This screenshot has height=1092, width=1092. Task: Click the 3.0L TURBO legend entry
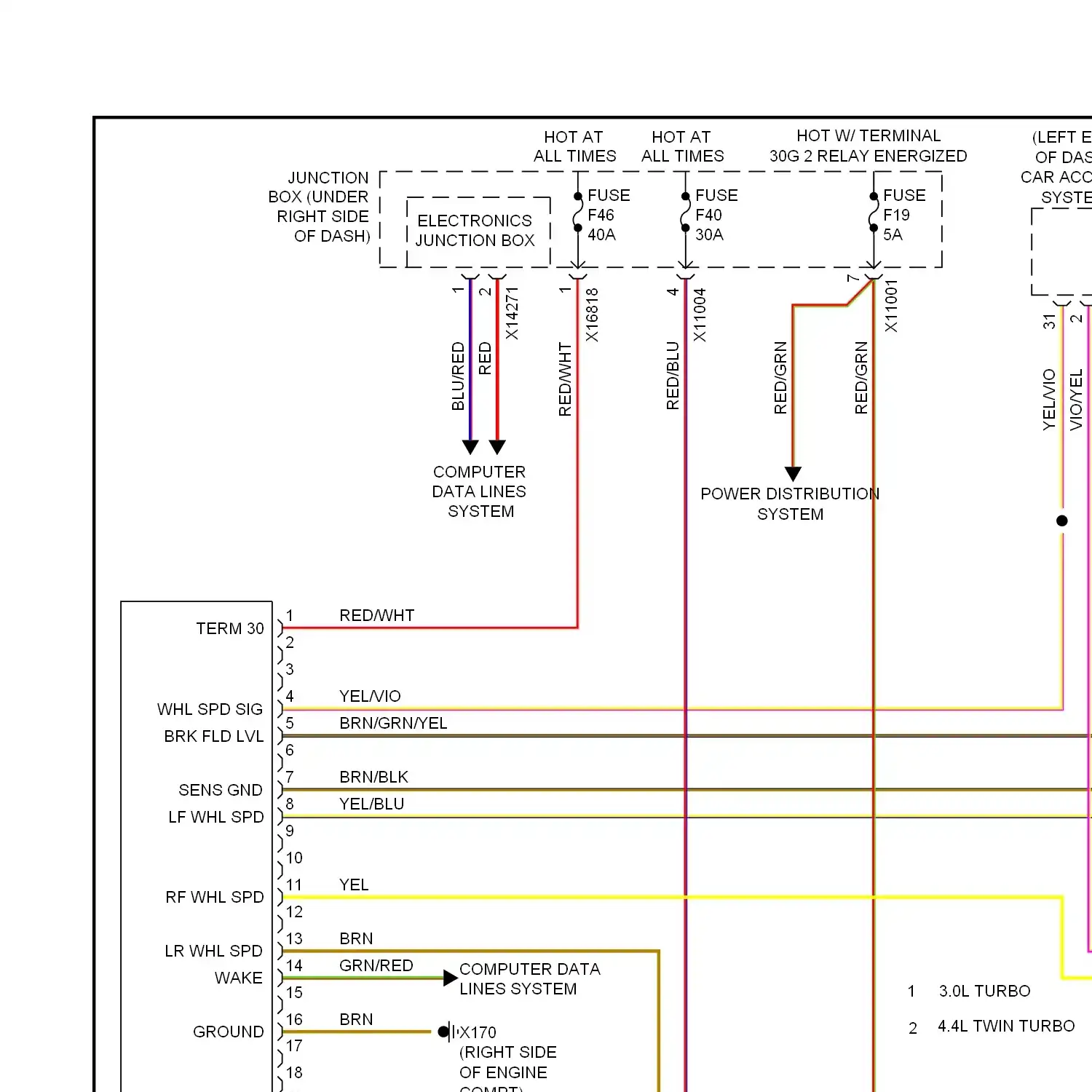[984, 991]
